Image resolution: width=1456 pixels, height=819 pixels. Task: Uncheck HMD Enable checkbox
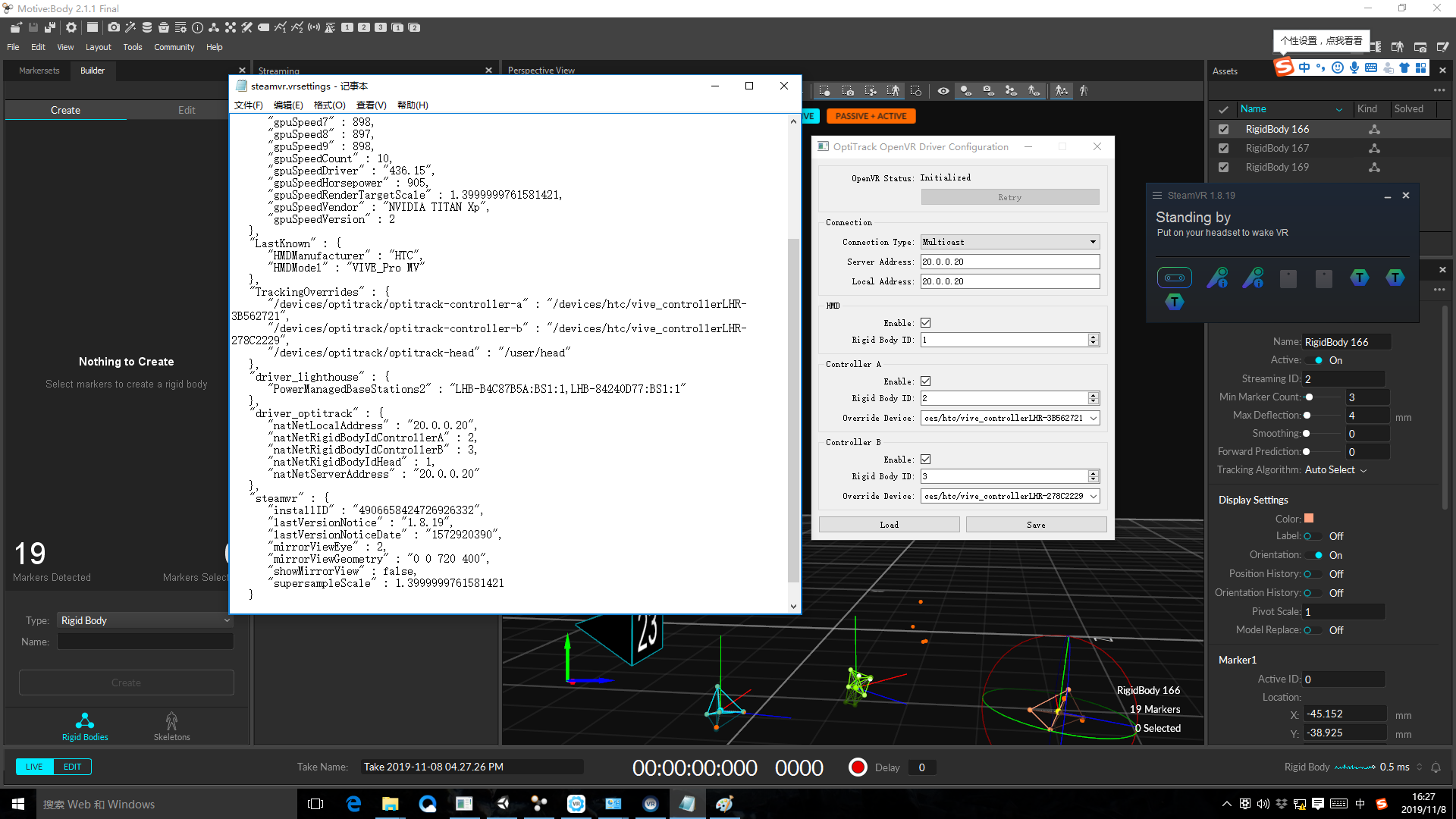pos(925,323)
